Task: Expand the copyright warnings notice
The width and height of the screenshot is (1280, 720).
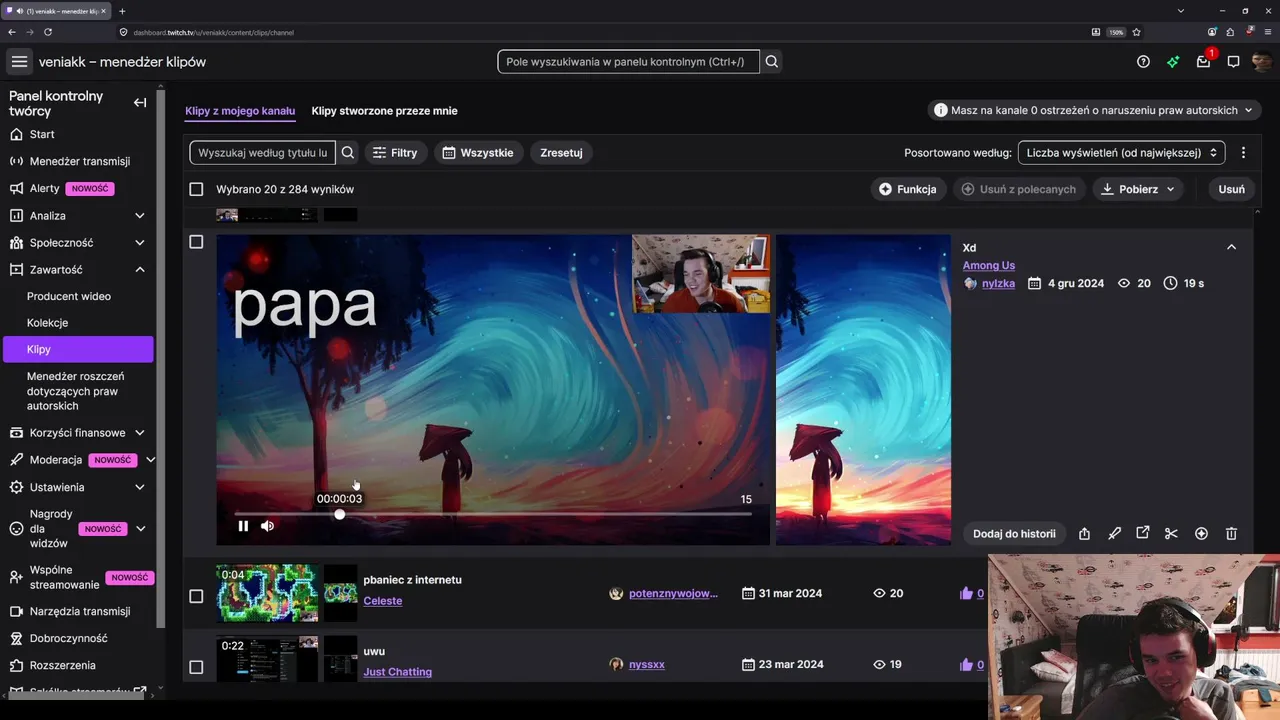Action: click(1094, 110)
